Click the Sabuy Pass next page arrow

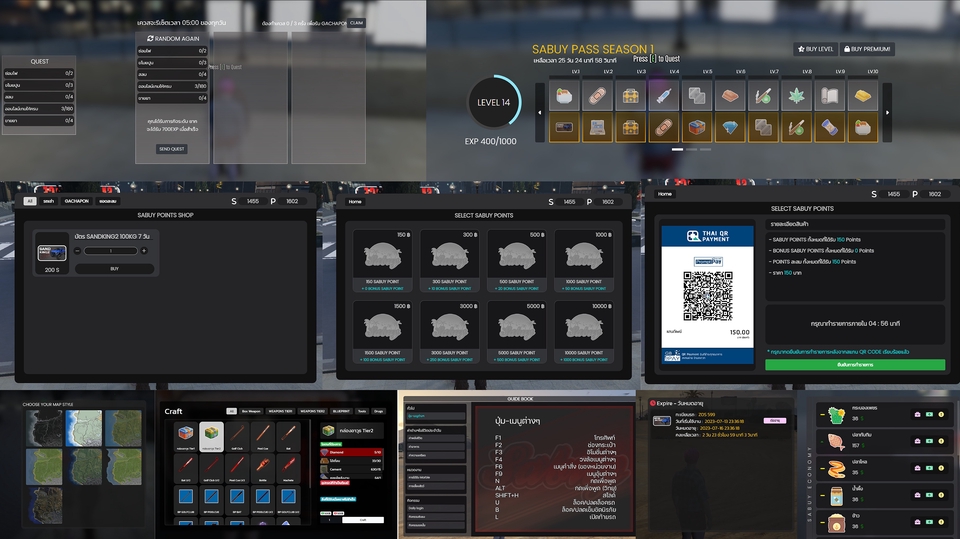[887, 112]
